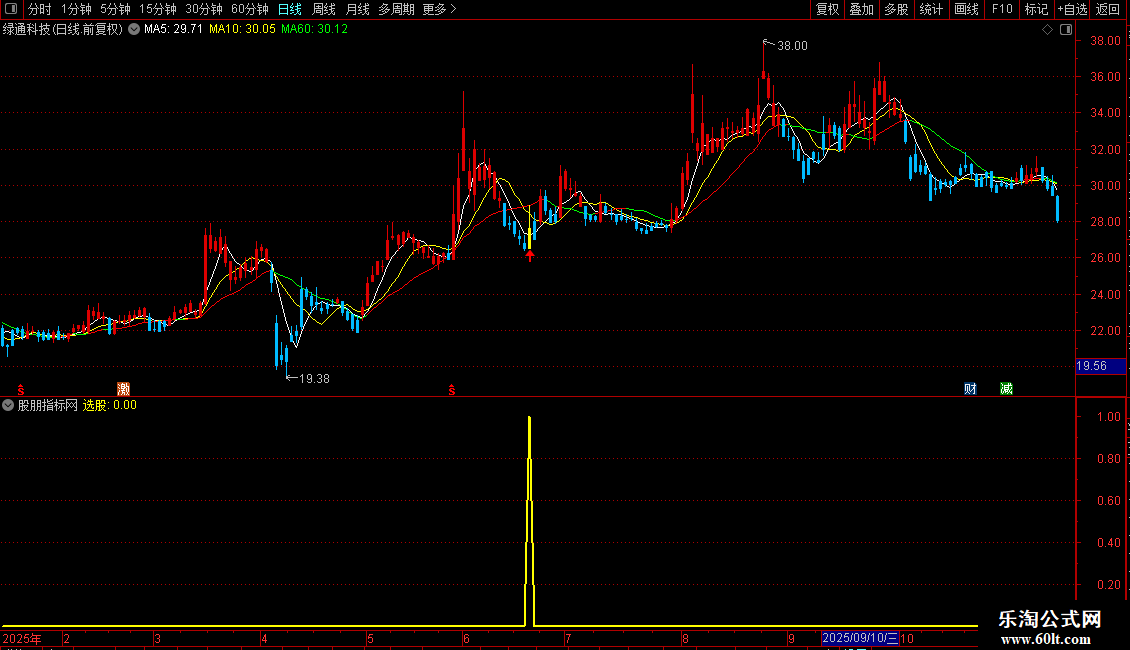Click the 19.38 low price label
This screenshot has width=1130, height=650.
[314, 379]
